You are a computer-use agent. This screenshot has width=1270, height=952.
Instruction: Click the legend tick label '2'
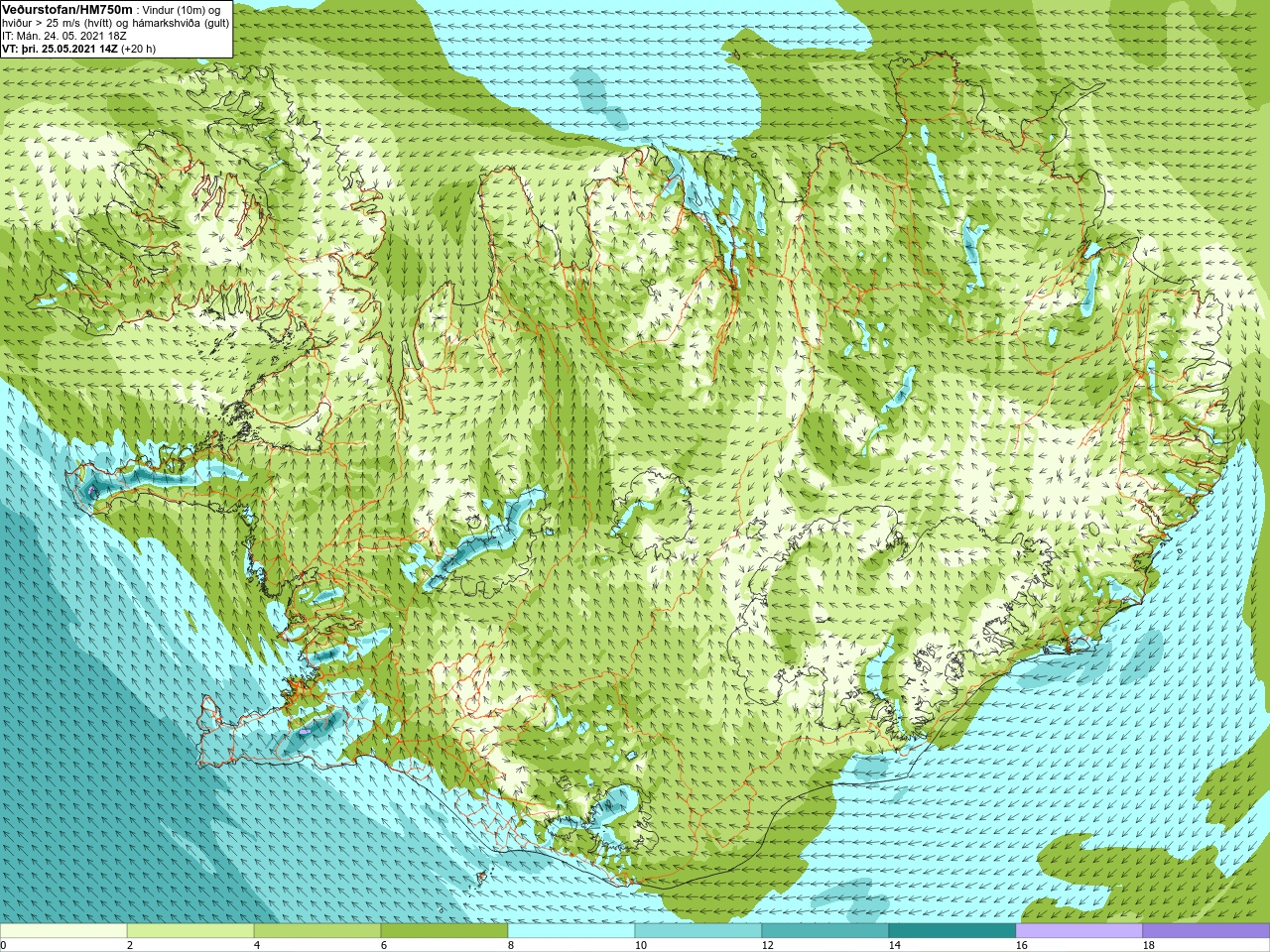(130, 945)
